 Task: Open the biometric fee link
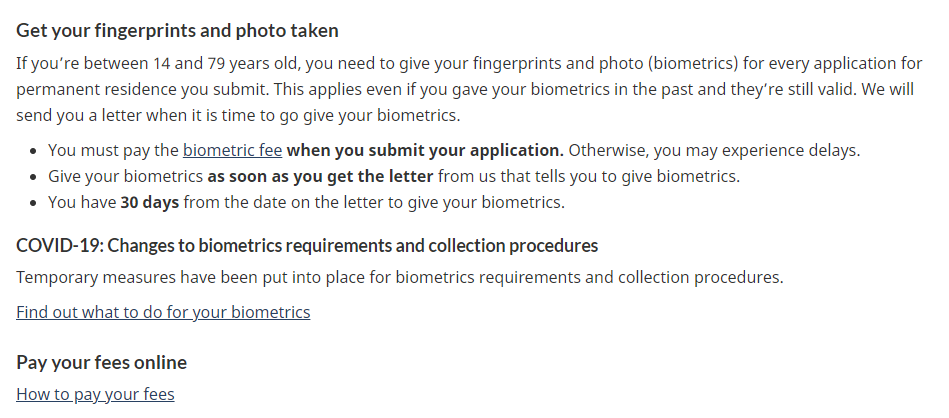click(232, 151)
